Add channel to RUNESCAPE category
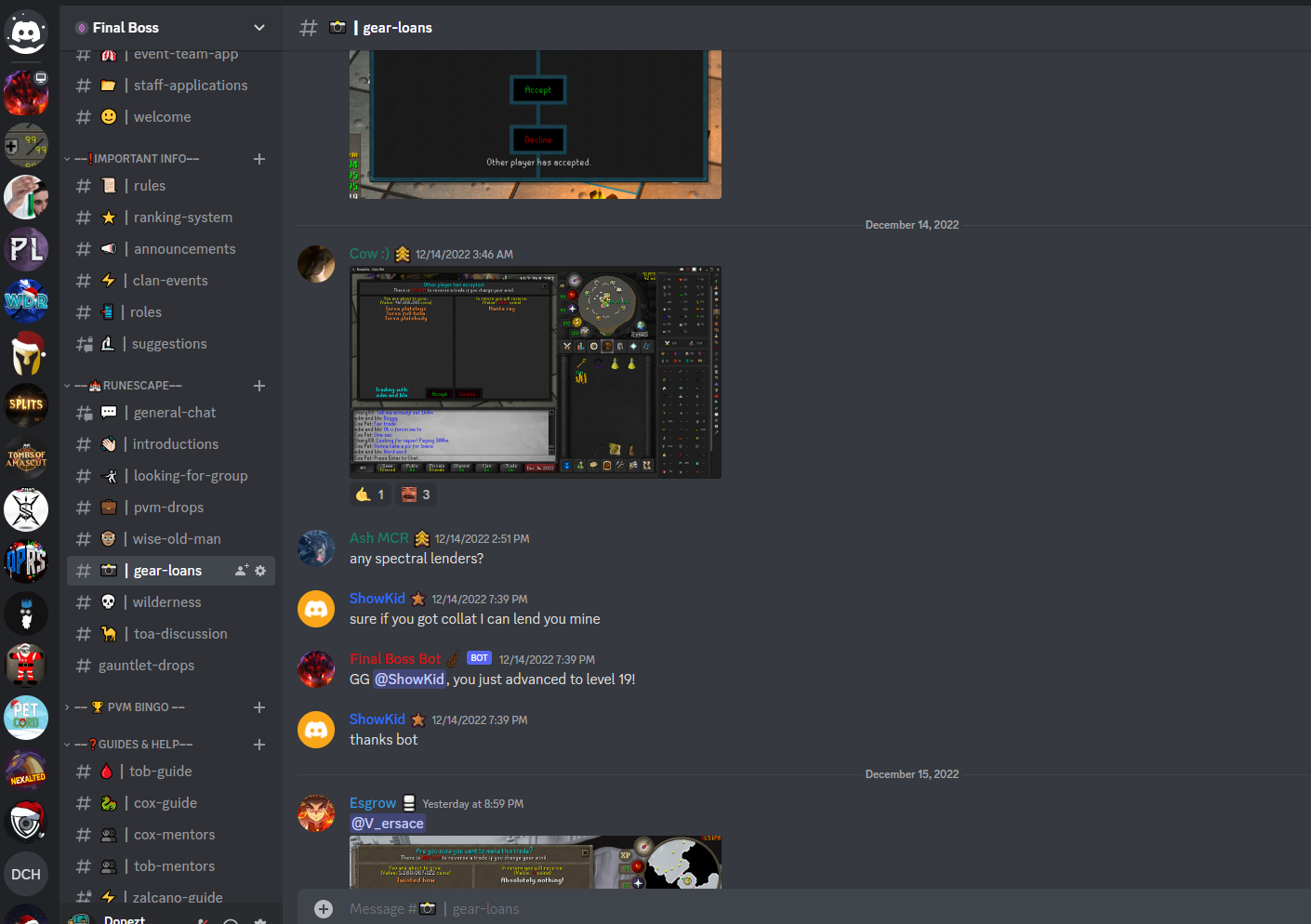 tap(259, 386)
